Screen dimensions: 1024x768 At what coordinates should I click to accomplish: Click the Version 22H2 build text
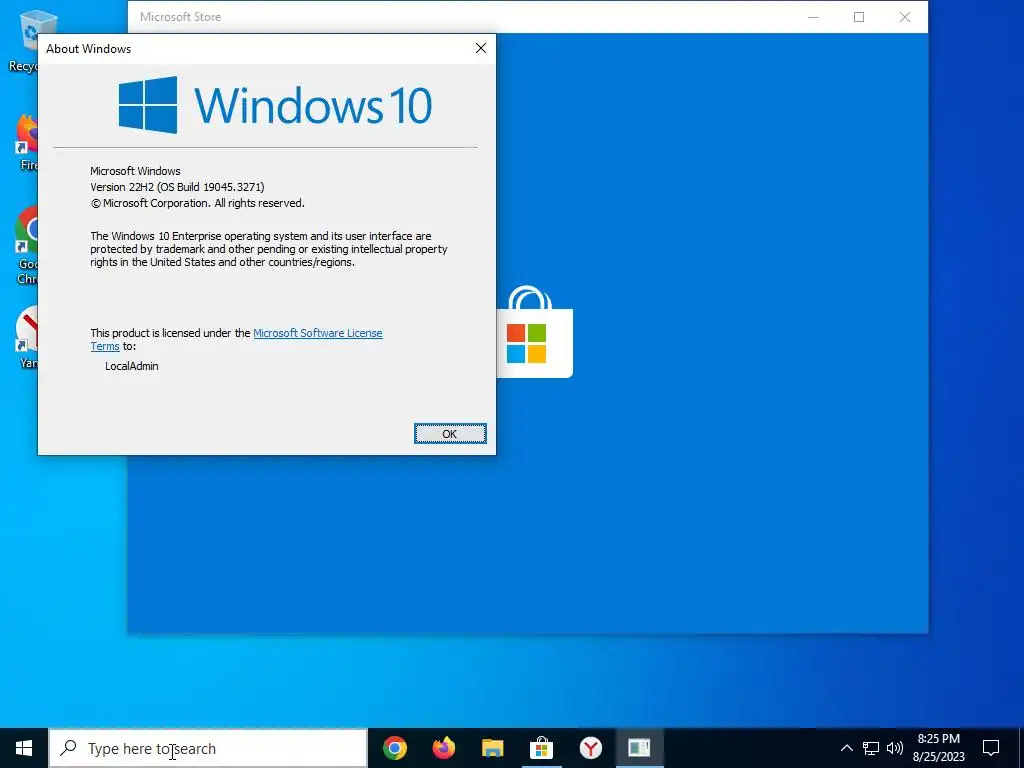pos(177,187)
